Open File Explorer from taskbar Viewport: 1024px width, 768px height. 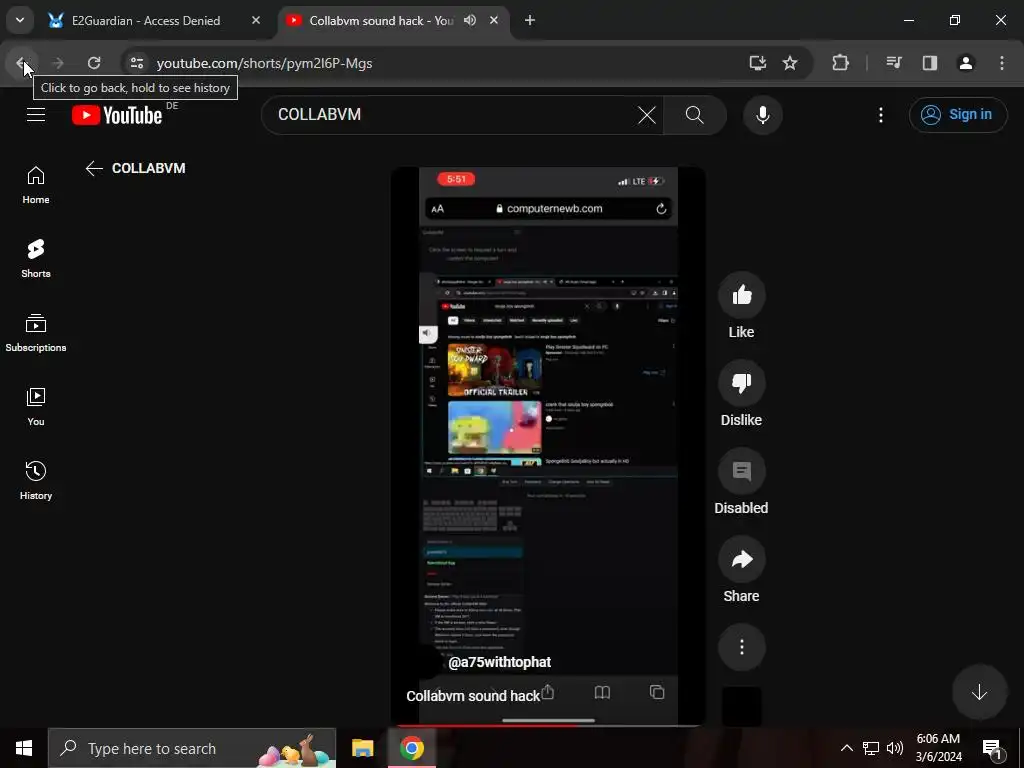[x=362, y=748]
